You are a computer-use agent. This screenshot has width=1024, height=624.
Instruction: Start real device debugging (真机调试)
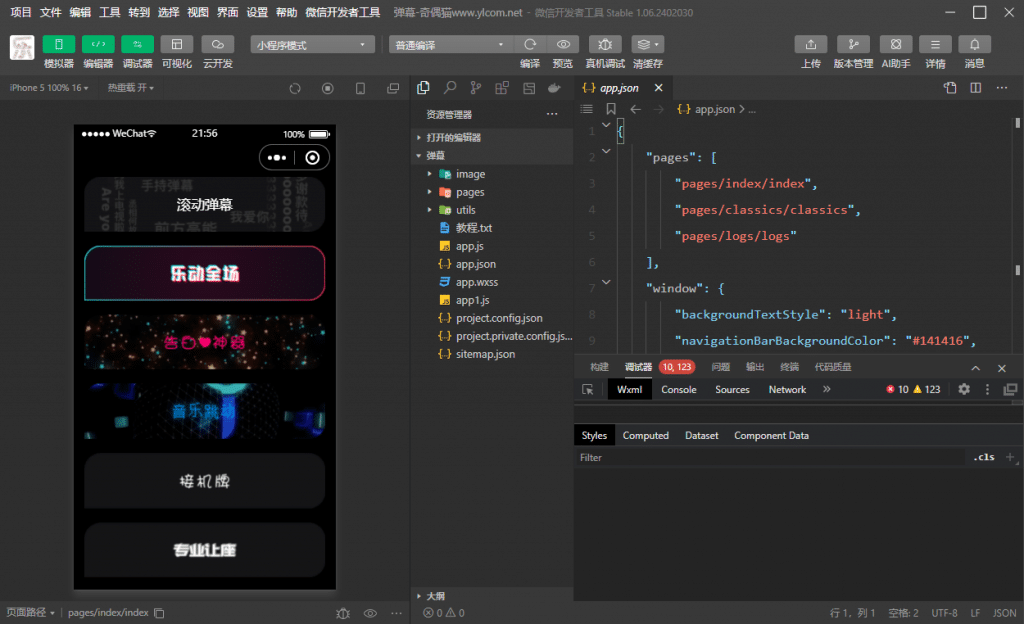(x=605, y=44)
